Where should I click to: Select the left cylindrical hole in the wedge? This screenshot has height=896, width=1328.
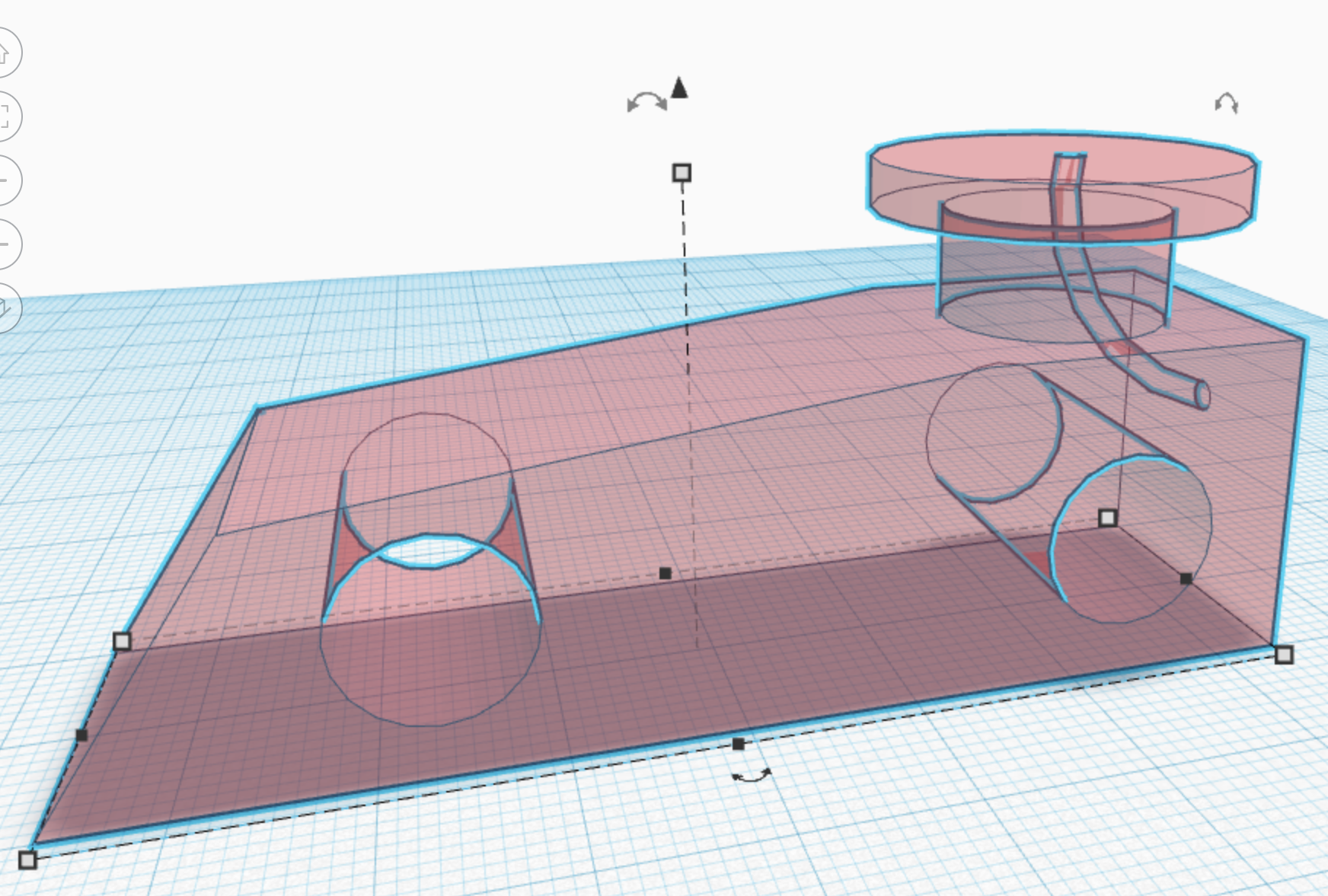pyautogui.click(x=431, y=571)
